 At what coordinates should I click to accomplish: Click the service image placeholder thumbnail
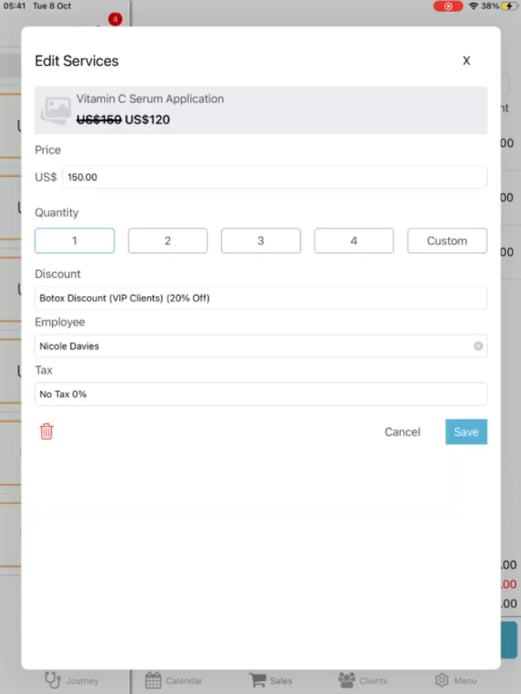tap(56, 110)
